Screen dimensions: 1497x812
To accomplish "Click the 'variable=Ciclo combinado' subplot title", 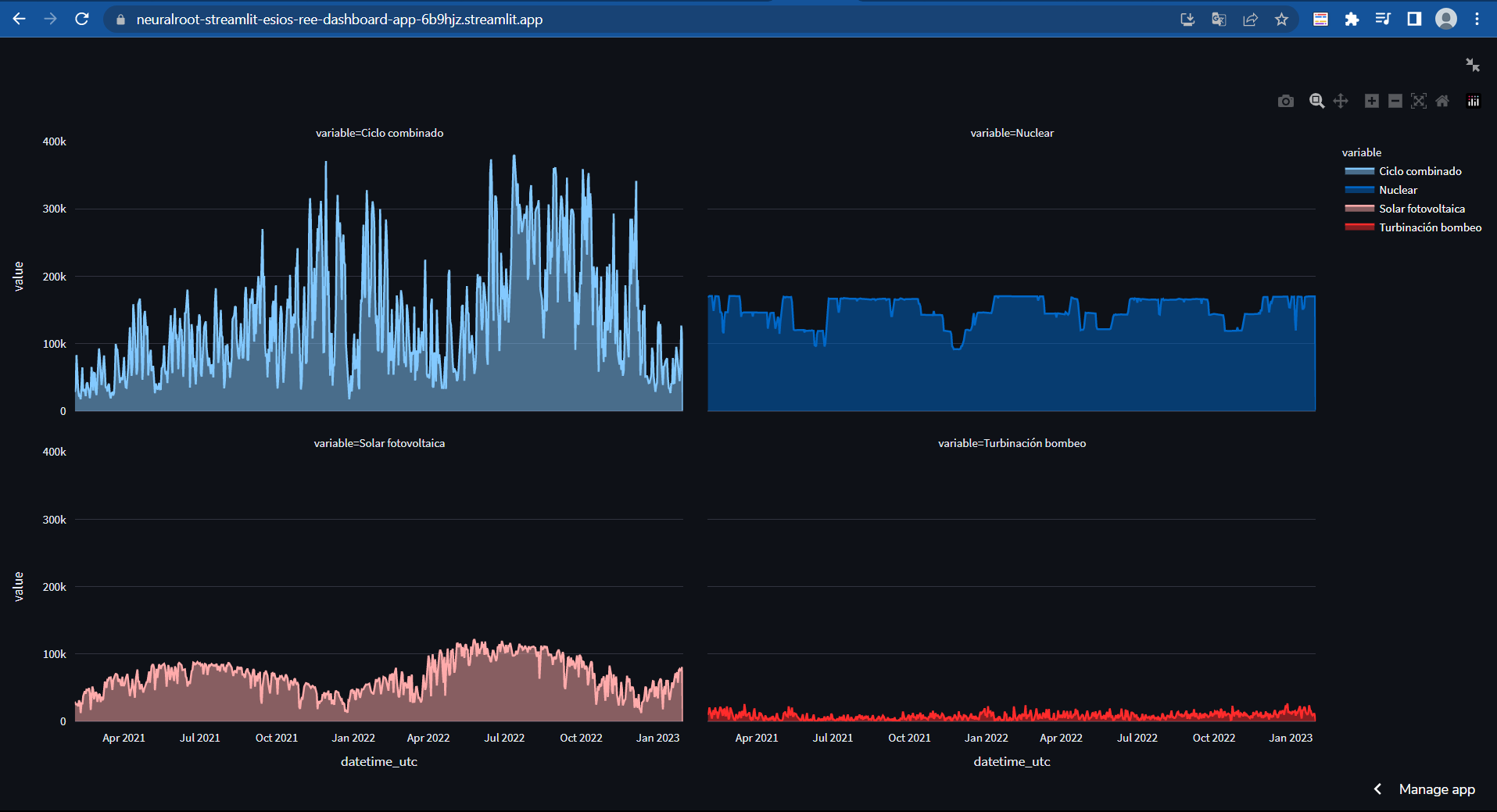I will click(x=379, y=133).
